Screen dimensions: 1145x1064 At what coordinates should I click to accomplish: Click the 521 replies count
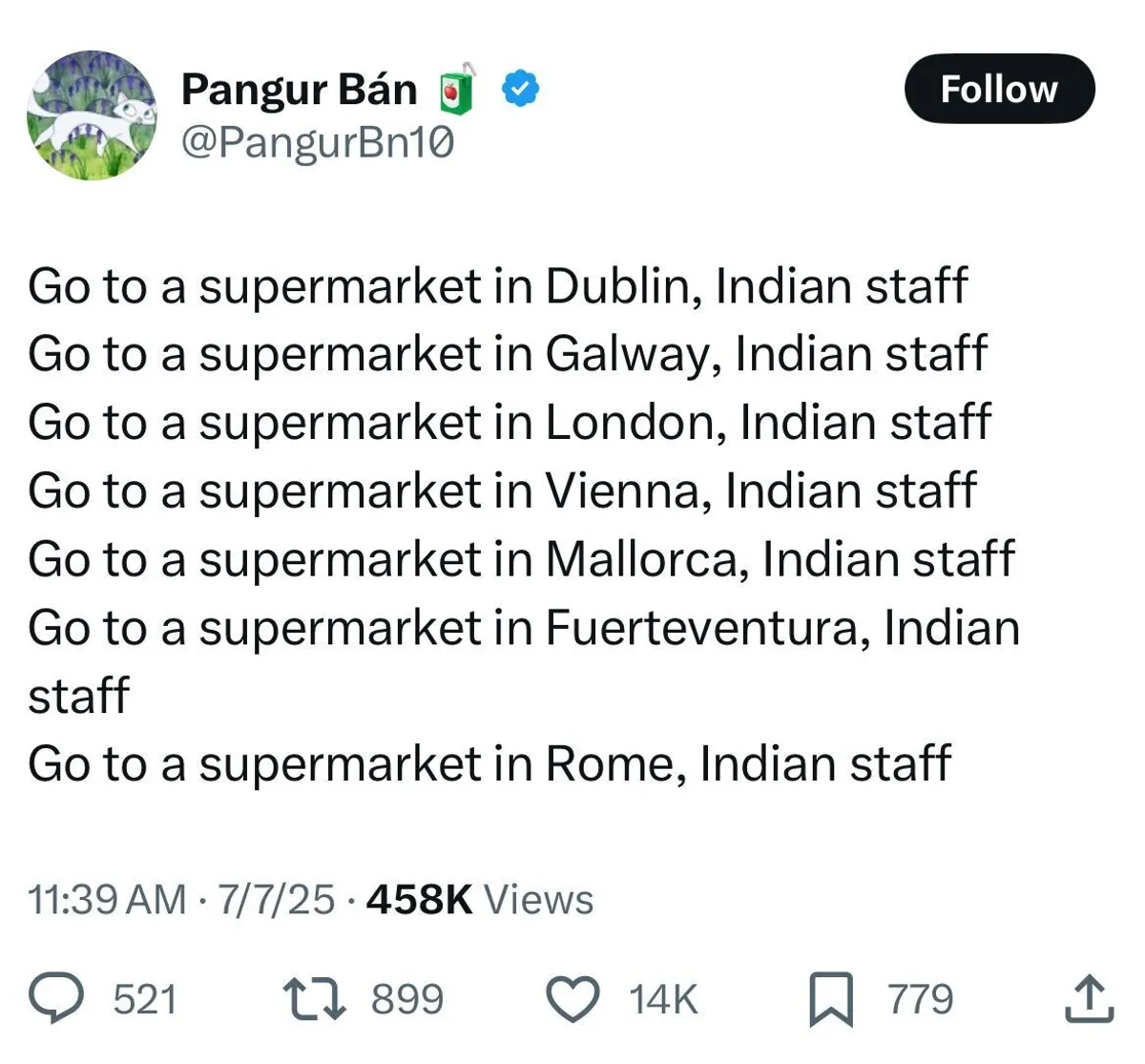coord(145,999)
